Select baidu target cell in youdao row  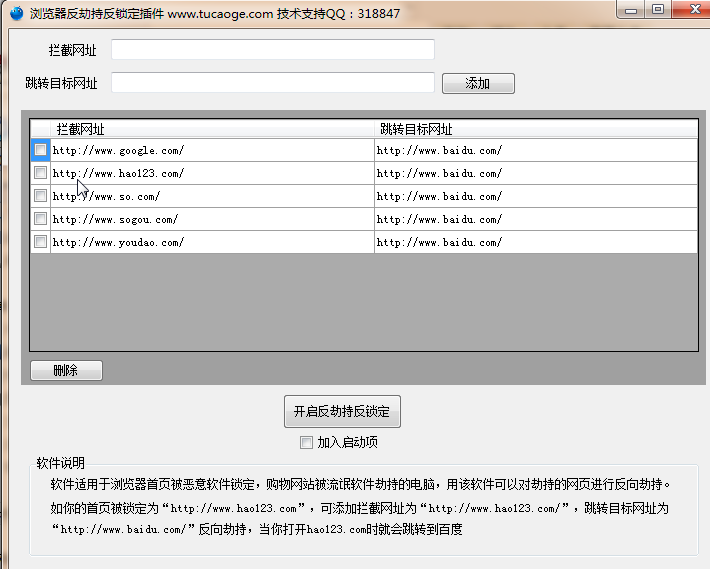point(536,242)
